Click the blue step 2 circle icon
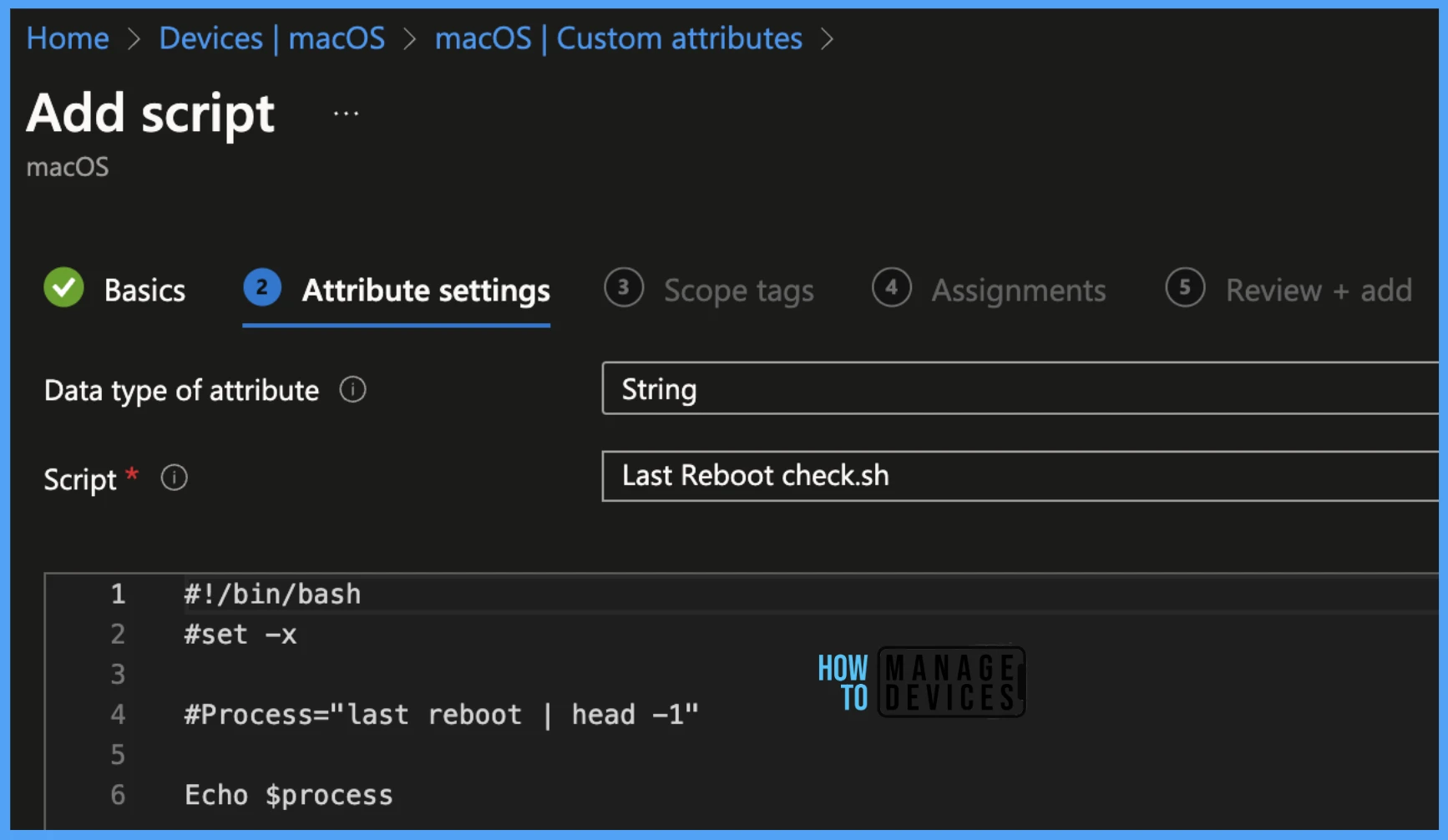 [262, 287]
